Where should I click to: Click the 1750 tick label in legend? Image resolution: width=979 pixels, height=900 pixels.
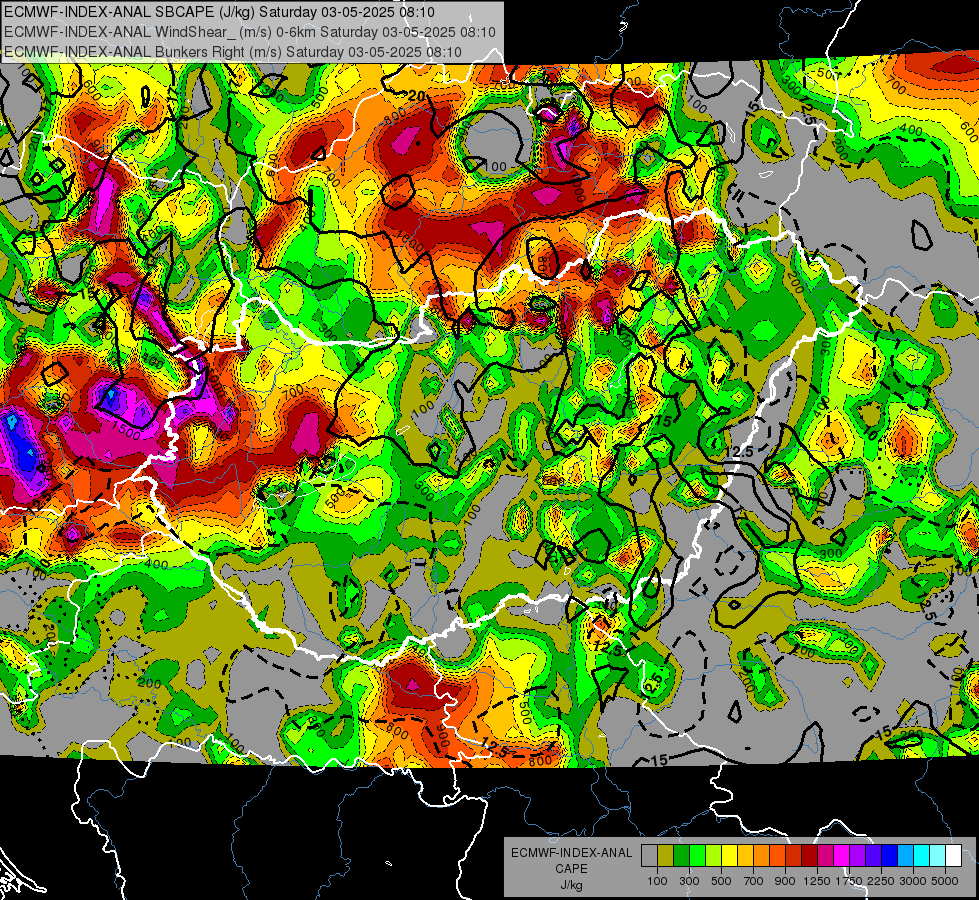tap(849, 881)
